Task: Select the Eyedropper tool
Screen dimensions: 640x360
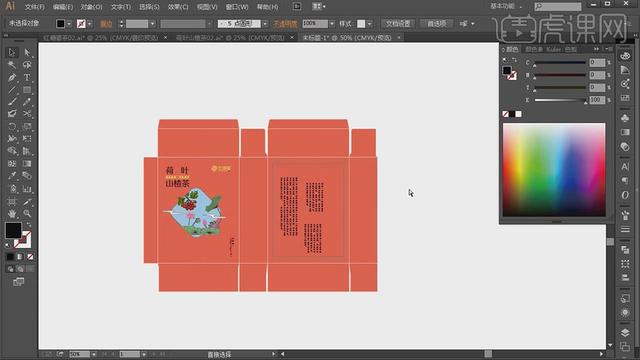Action: pos(12,176)
